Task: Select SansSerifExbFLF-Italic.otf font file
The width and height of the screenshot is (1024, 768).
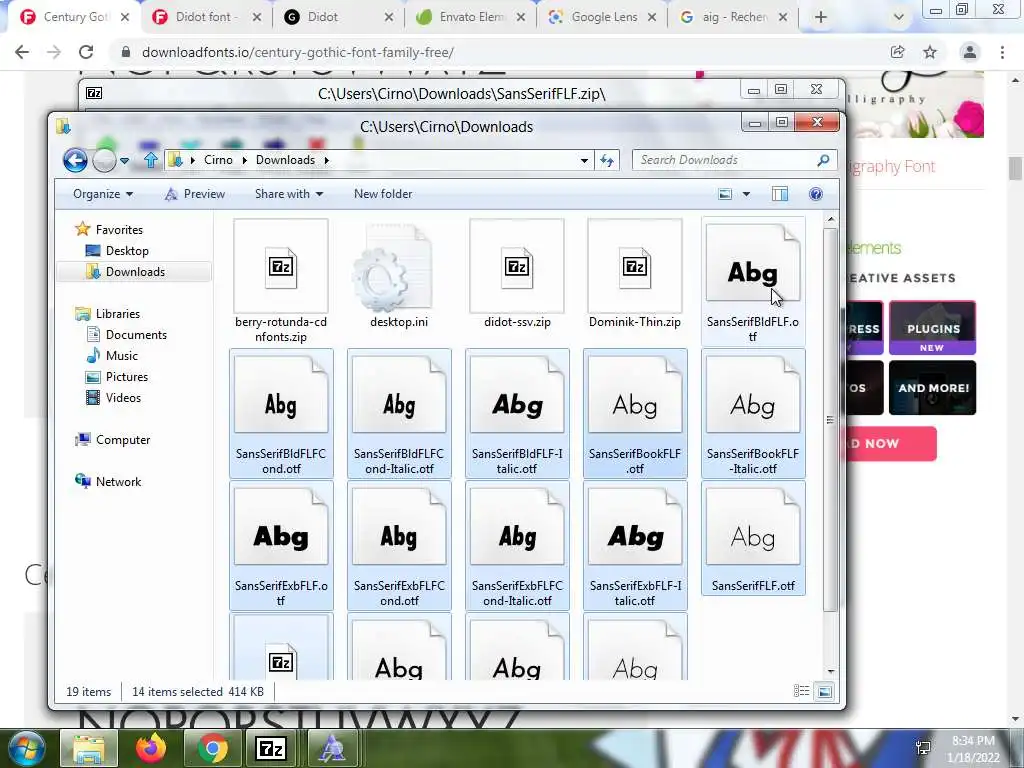Action: pos(635,545)
